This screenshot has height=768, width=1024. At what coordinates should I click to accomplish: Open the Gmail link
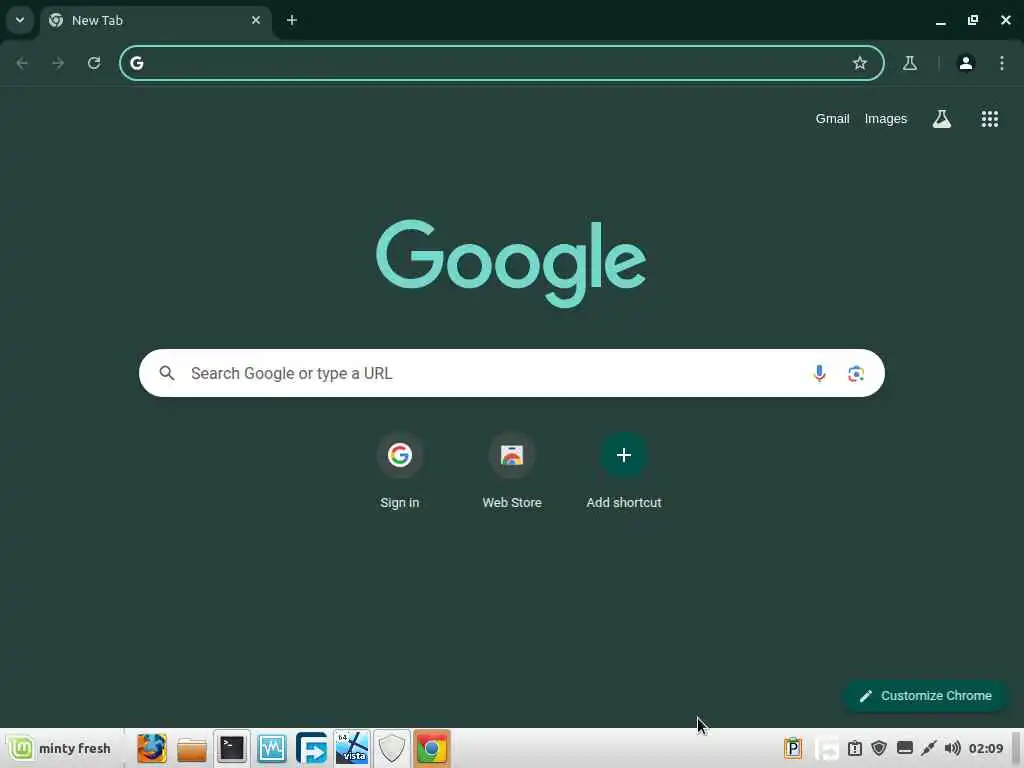[x=832, y=119]
